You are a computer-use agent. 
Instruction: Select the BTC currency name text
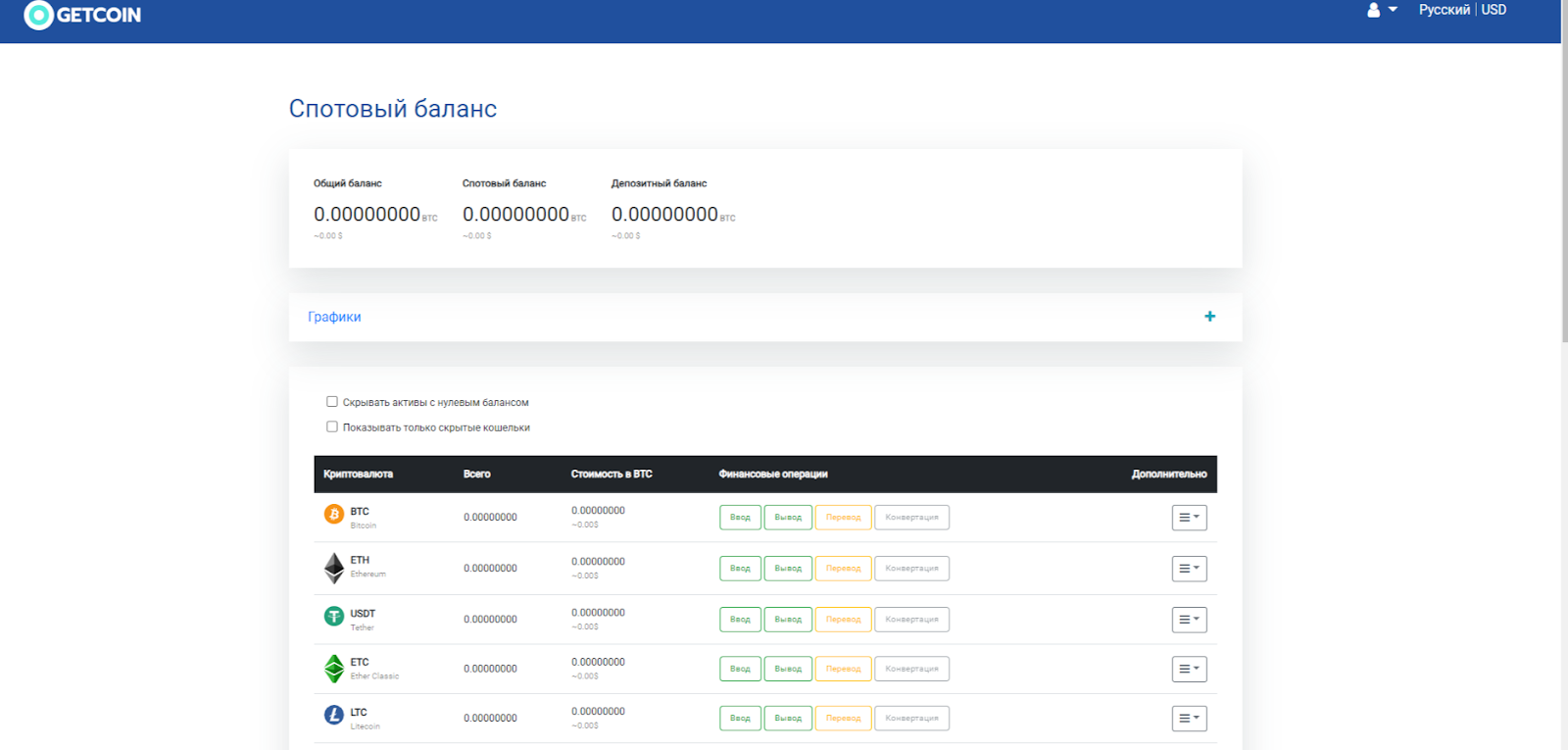pyautogui.click(x=360, y=512)
